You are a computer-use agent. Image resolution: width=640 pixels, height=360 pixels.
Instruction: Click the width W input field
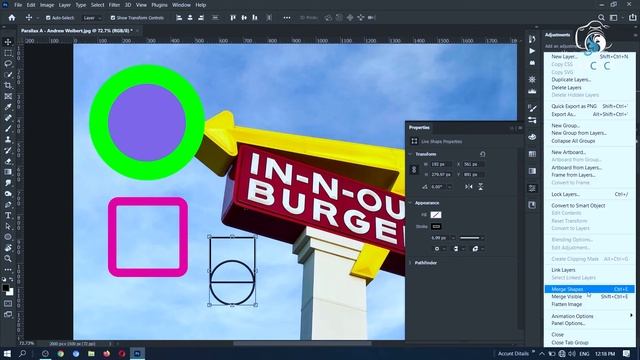[x=441, y=164]
